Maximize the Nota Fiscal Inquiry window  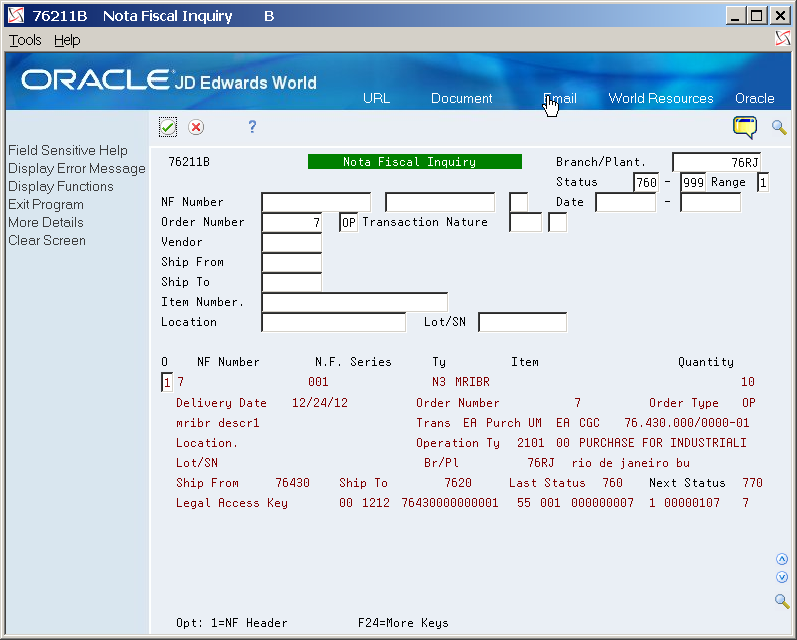[x=756, y=16]
